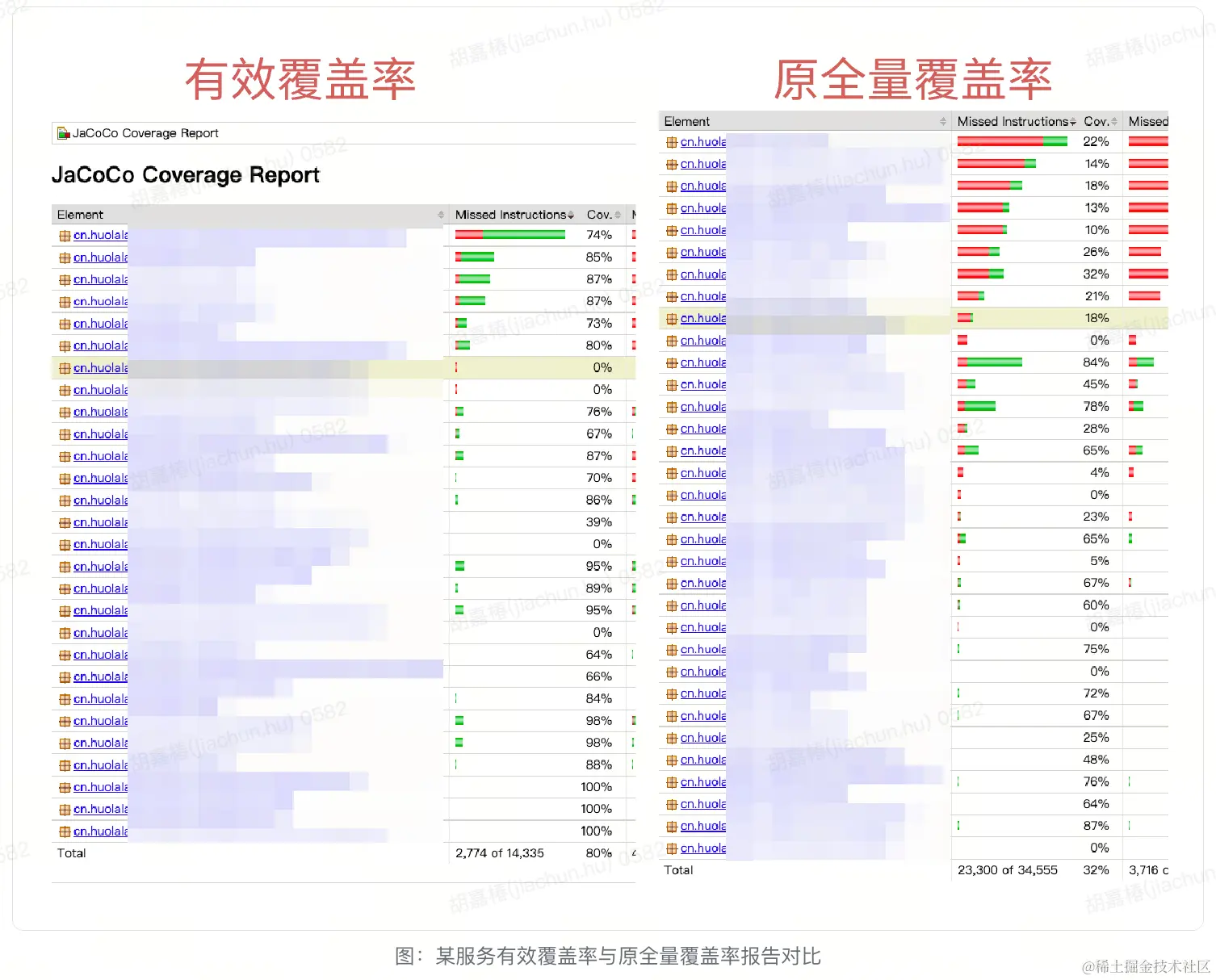This screenshot has height=980, width=1216.
Task: Click package icon in 14% row of 原全量覆盖率 report
Action: [672, 164]
